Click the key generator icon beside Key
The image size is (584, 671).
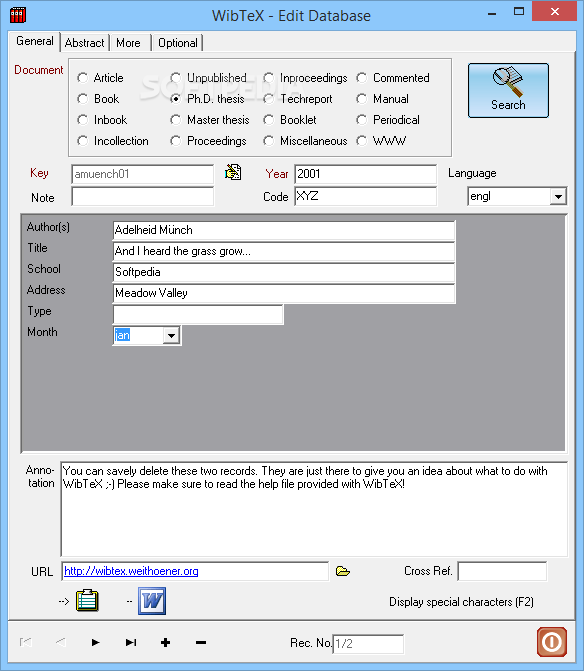point(233,172)
